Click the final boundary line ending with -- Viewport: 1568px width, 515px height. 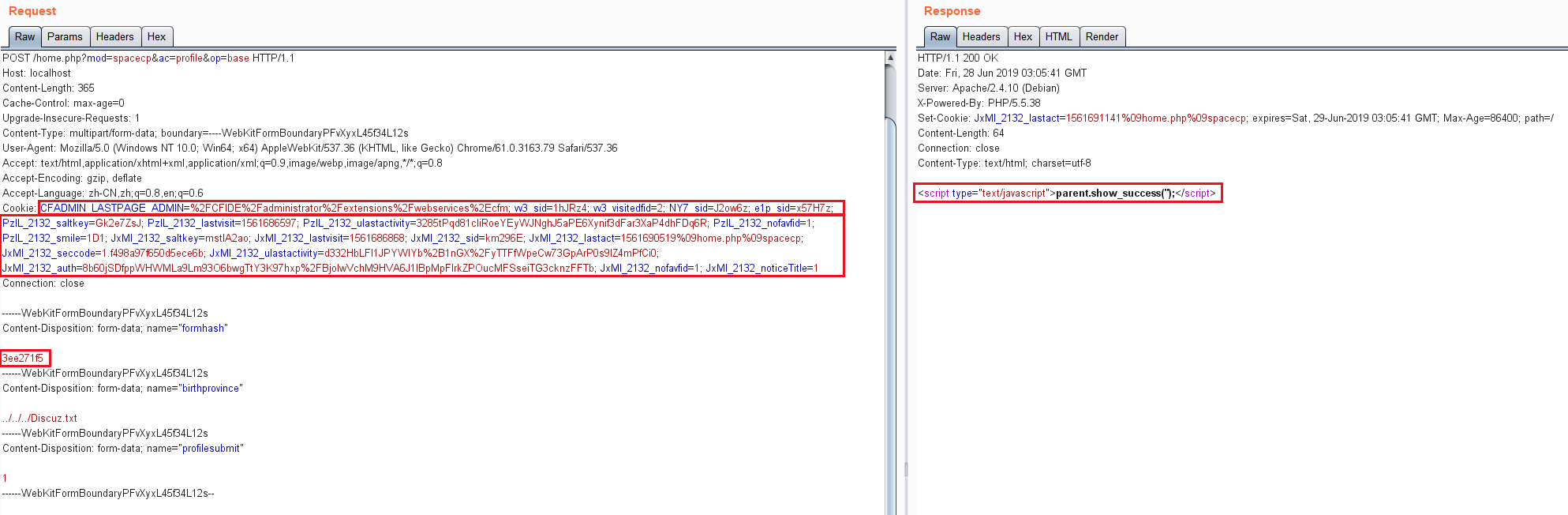point(108,494)
